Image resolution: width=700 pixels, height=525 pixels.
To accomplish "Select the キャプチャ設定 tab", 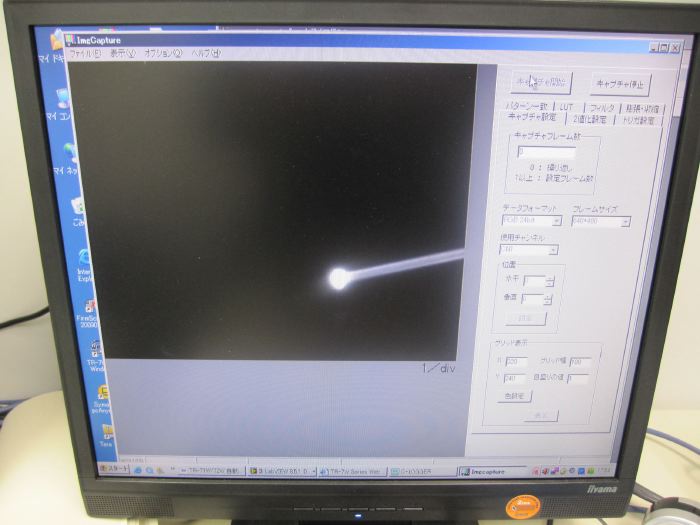I will pos(532,117).
